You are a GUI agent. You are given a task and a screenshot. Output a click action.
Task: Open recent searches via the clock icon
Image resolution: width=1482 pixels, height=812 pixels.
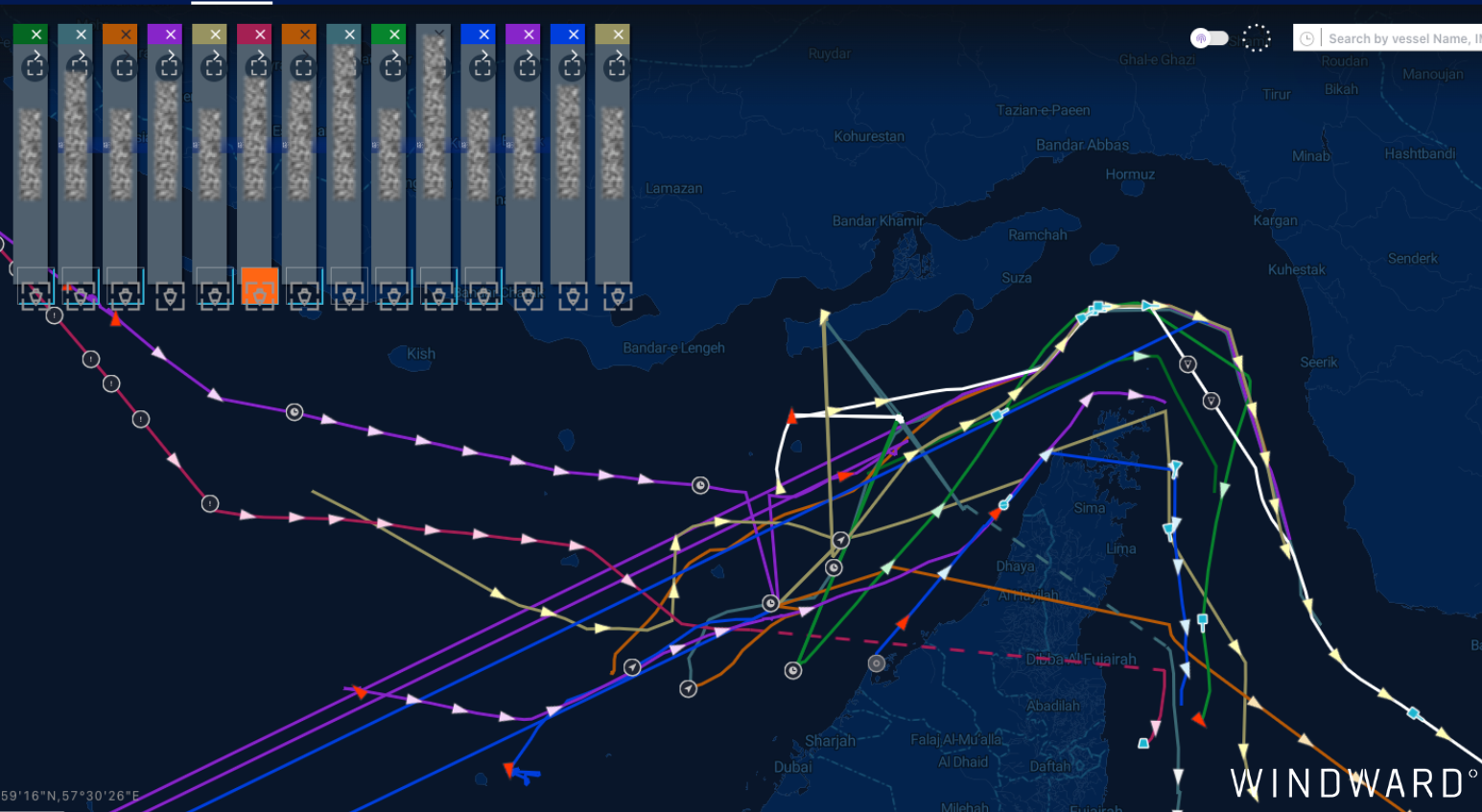[1306, 38]
